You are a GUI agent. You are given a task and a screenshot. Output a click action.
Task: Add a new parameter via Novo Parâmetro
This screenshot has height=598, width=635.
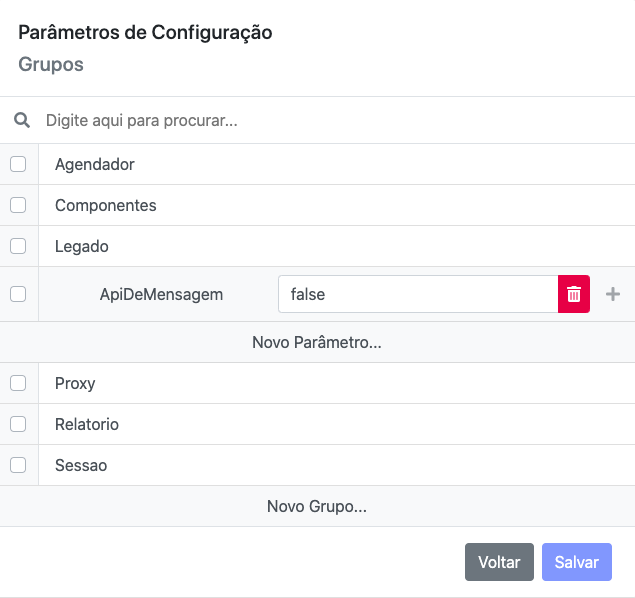(317, 342)
